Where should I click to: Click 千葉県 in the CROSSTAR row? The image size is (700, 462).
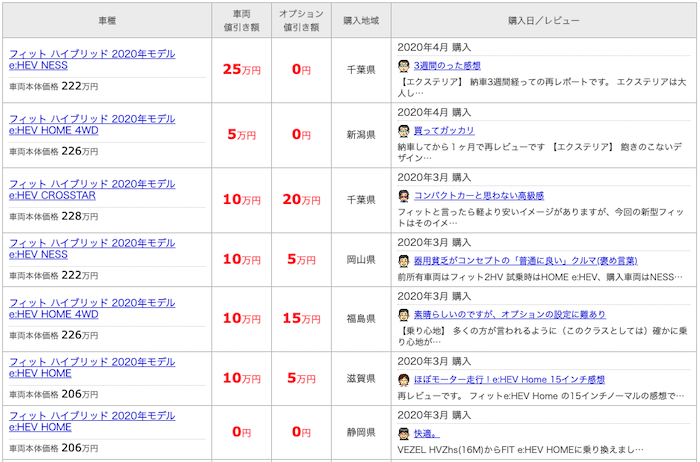tap(361, 200)
